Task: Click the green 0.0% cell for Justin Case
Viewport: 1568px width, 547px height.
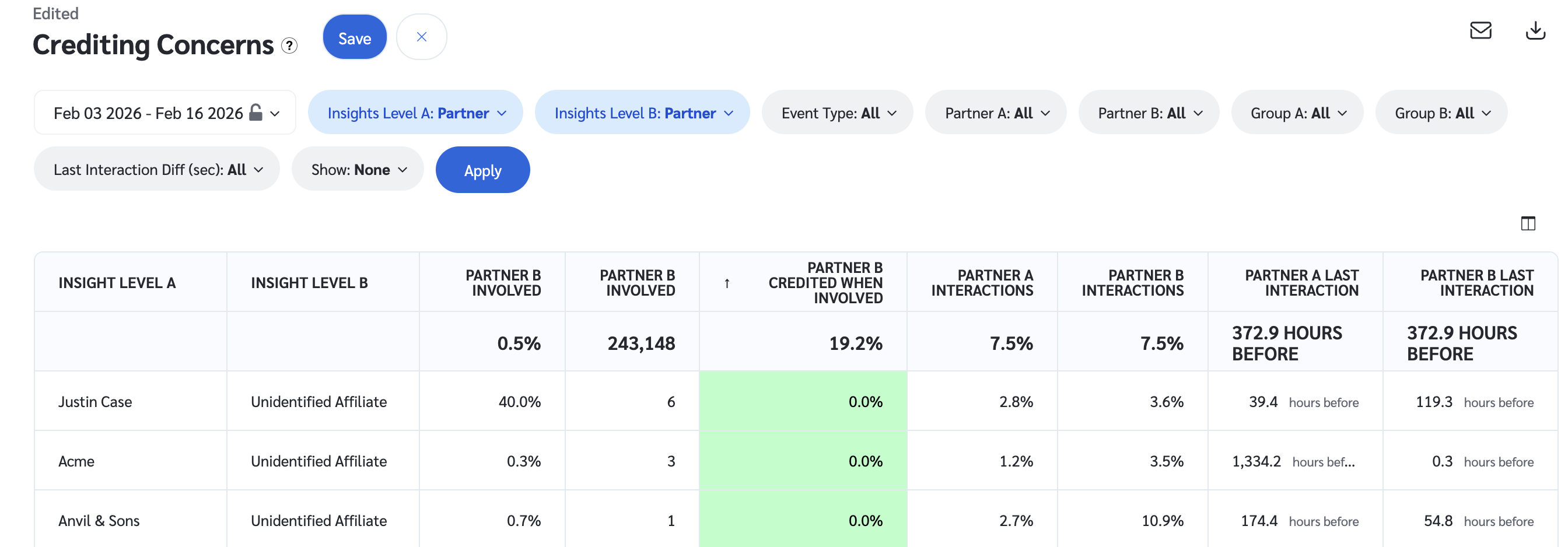Action: (x=802, y=402)
